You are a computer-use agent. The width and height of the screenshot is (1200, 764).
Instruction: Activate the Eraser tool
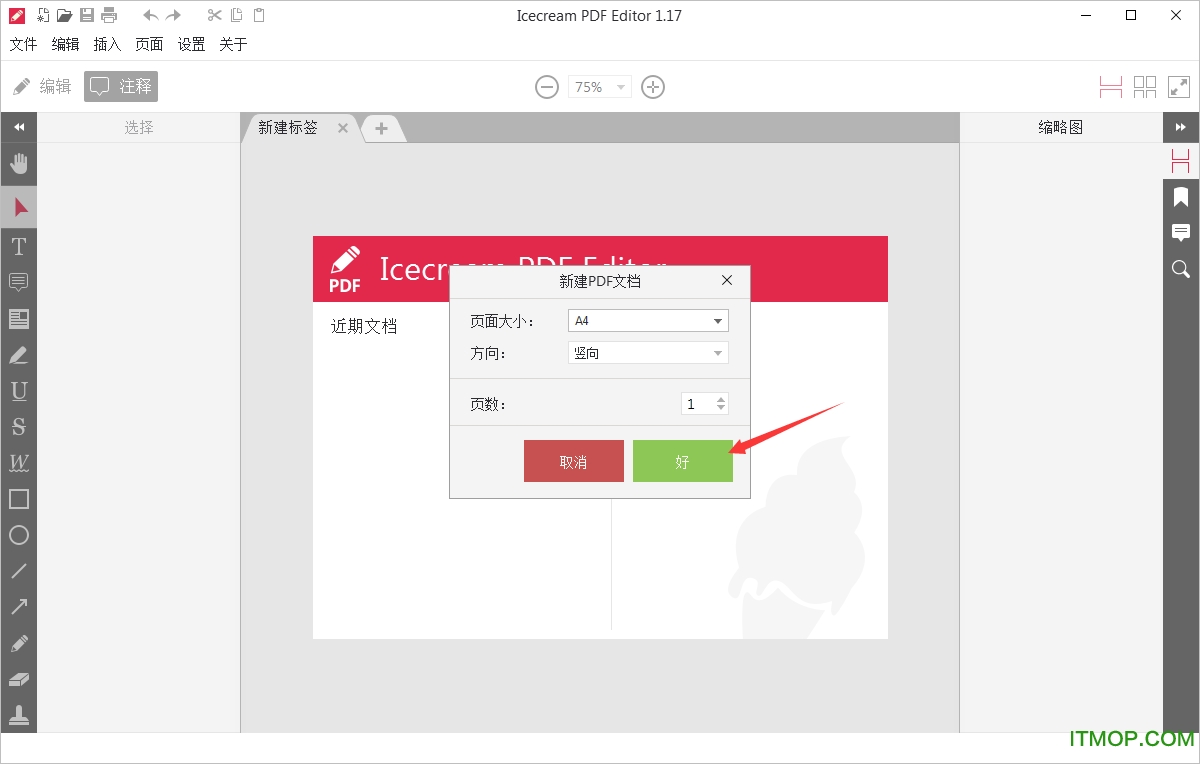(19, 679)
